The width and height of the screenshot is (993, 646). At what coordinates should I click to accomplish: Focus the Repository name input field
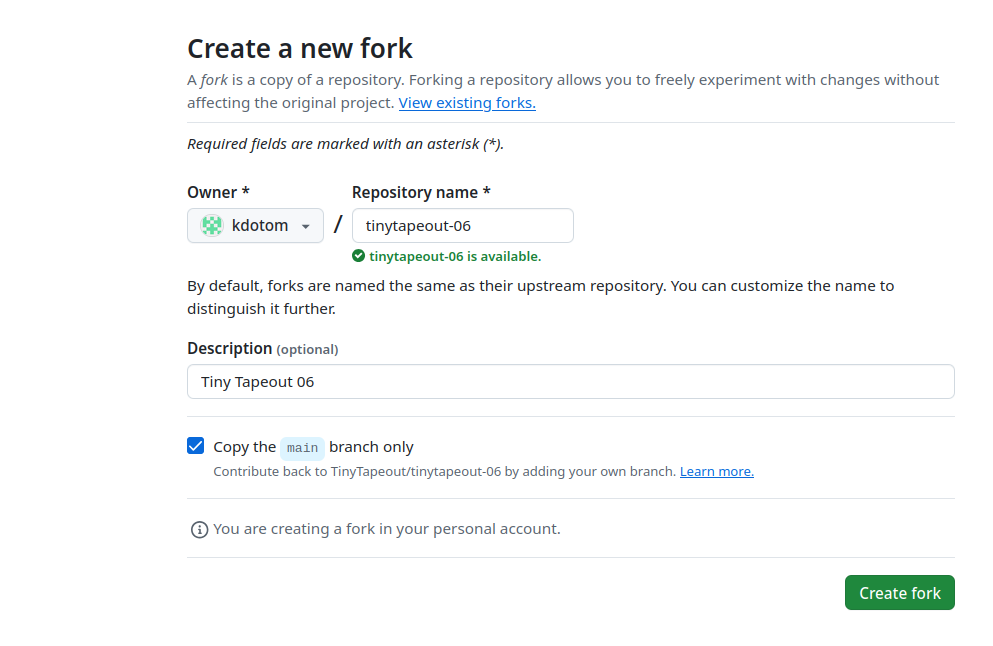click(x=463, y=226)
